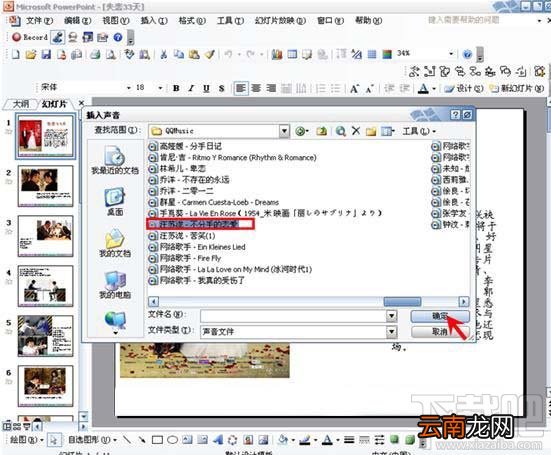Expand the font size 18 dropdown
The height and width of the screenshot is (455, 551).
[x=160, y=87]
